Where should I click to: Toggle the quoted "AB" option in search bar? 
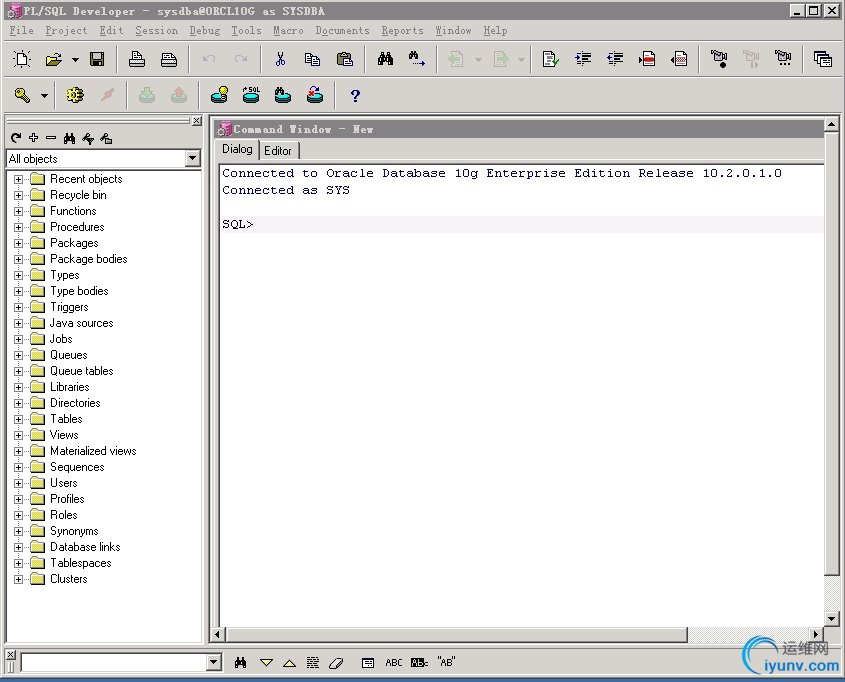(x=446, y=662)
